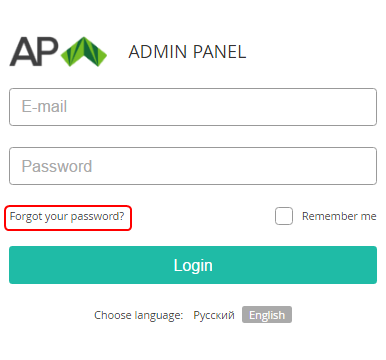Click the E-mail placeholder text
The height and width of the screenshot is (360, 386).
tap(44, 107)
